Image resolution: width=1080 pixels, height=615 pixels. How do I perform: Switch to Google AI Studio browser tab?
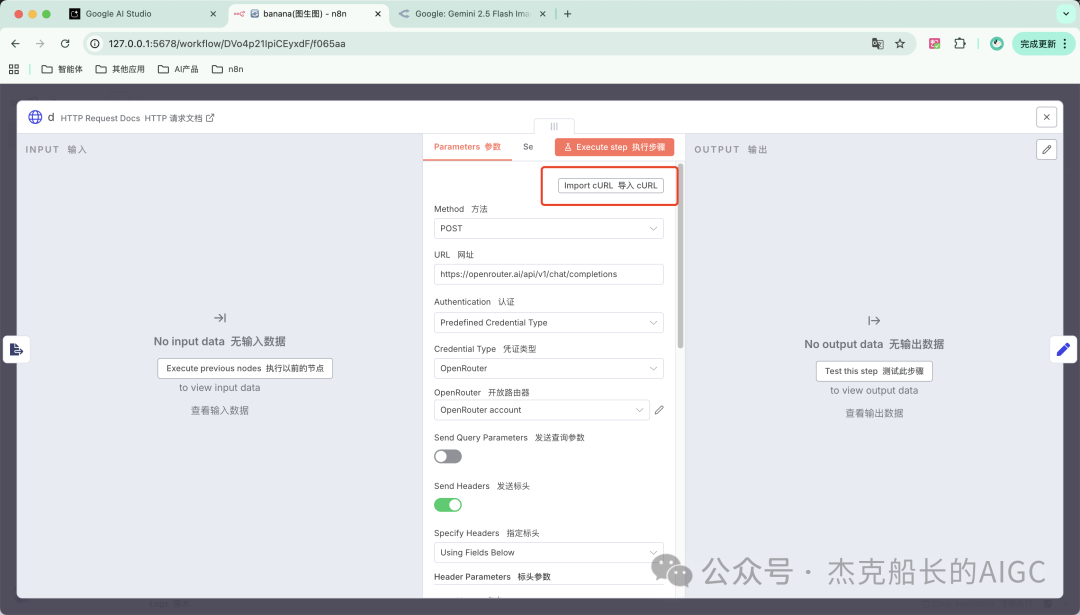point(143,14)
